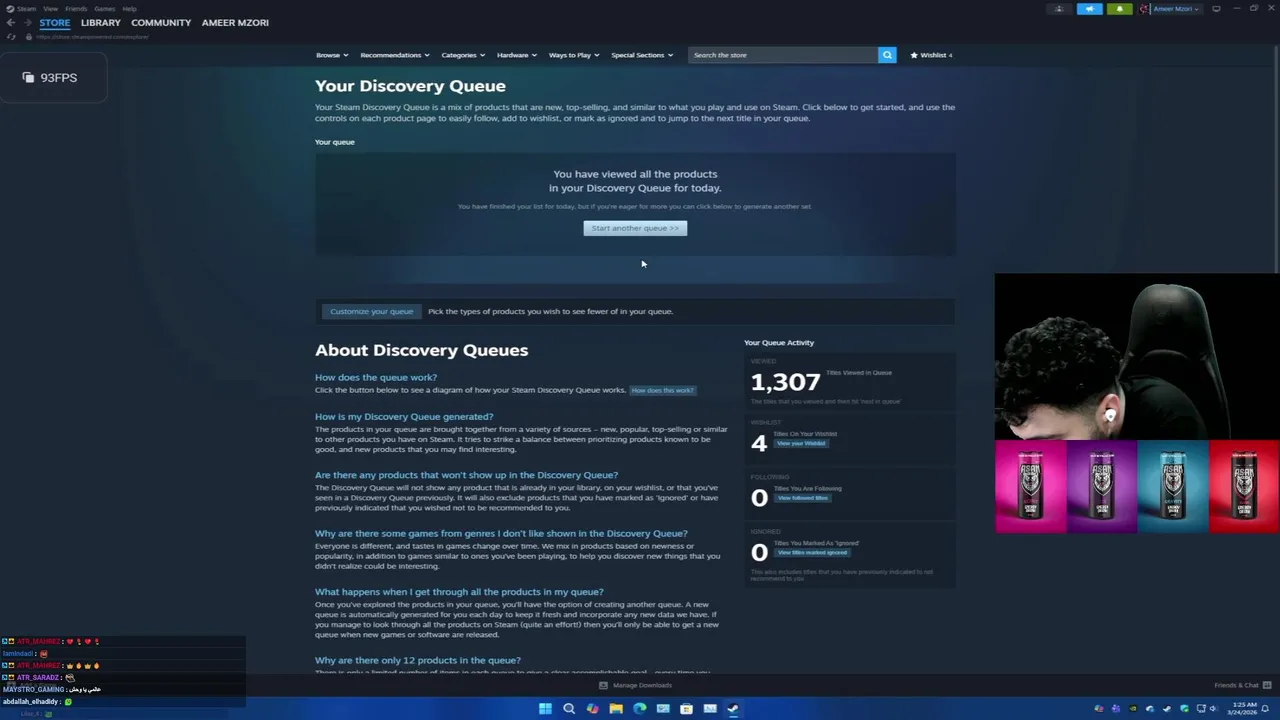Click the 1,307 titles viewed count
Screen dimensions: 1280x720
pyautogui.click(x=785, y=382)
